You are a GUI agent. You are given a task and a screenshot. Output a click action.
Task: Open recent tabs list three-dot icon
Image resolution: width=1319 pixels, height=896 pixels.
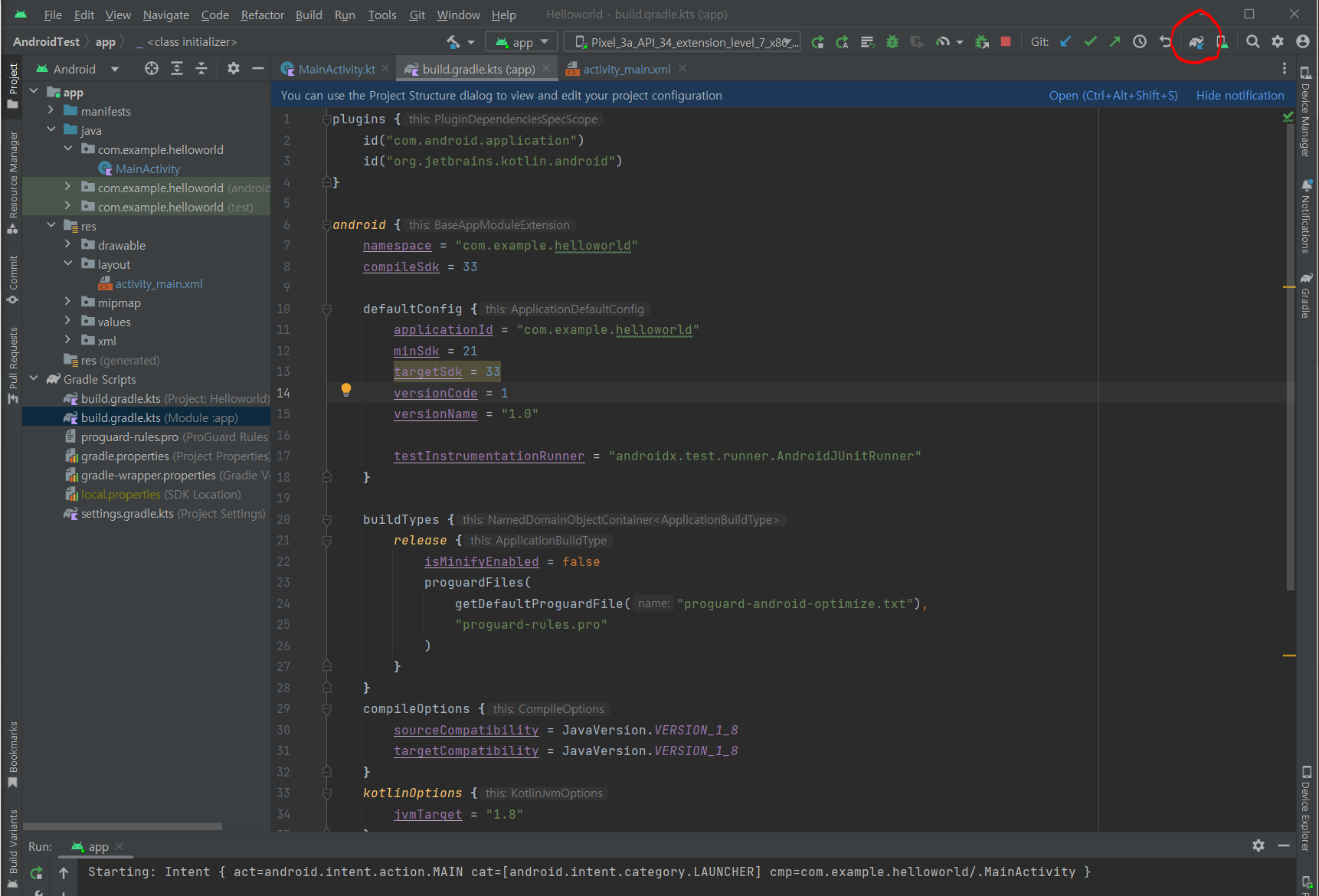coord(1285,68)
